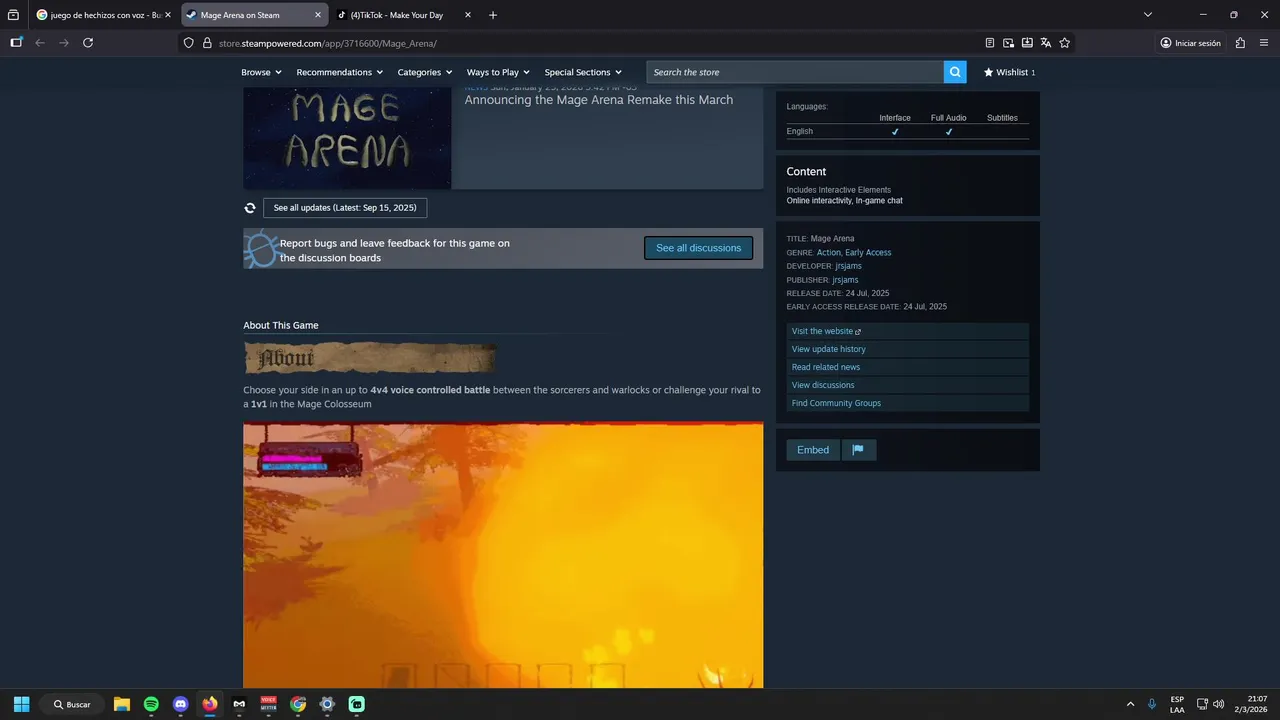1280x720 pixels.
Task: Click the jrsjams developer link
Action: tap(848, 266)
